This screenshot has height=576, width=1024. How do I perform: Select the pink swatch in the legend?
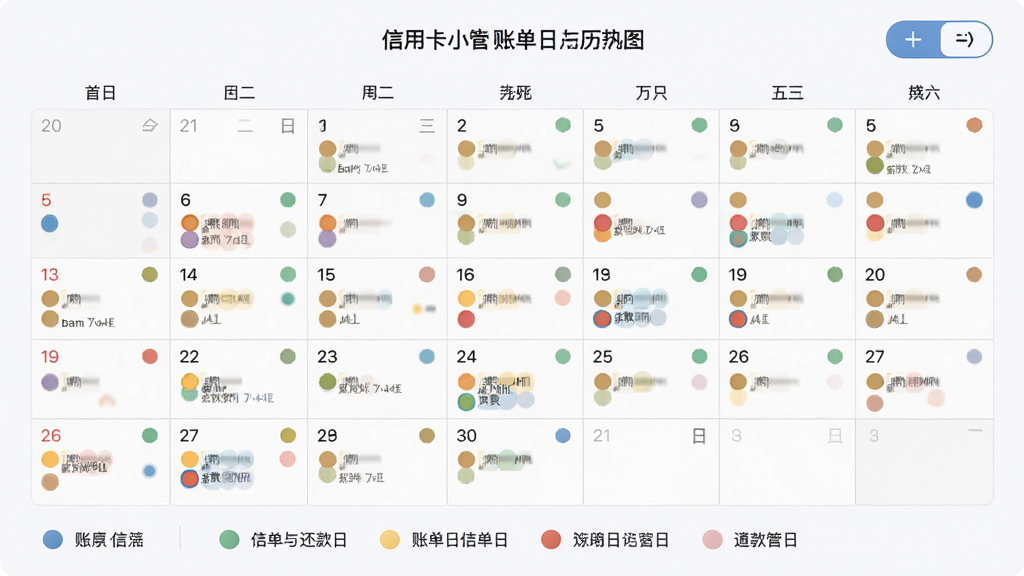coord(712,539)
